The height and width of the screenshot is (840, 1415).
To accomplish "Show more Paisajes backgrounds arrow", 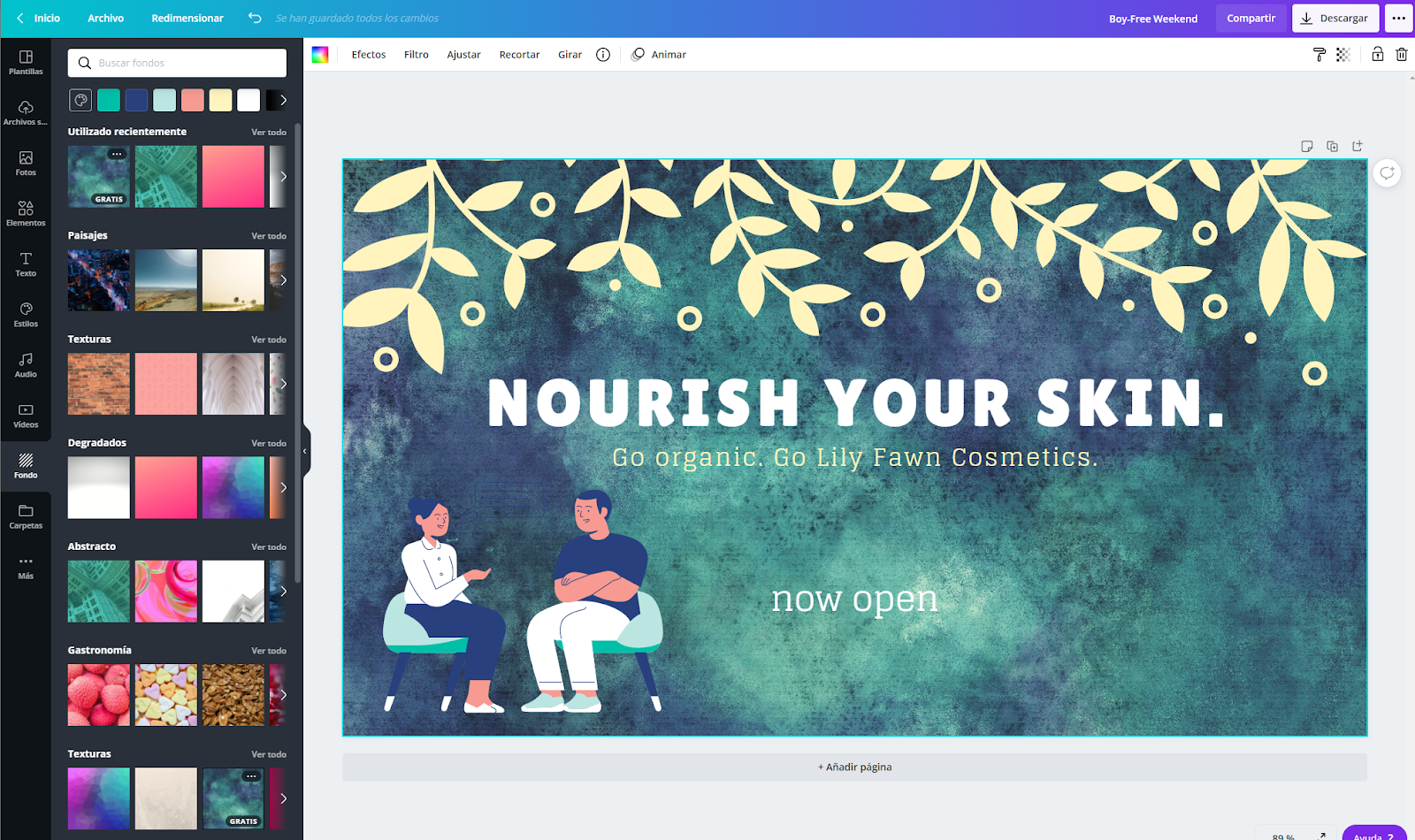I will (x=283, y=280).
